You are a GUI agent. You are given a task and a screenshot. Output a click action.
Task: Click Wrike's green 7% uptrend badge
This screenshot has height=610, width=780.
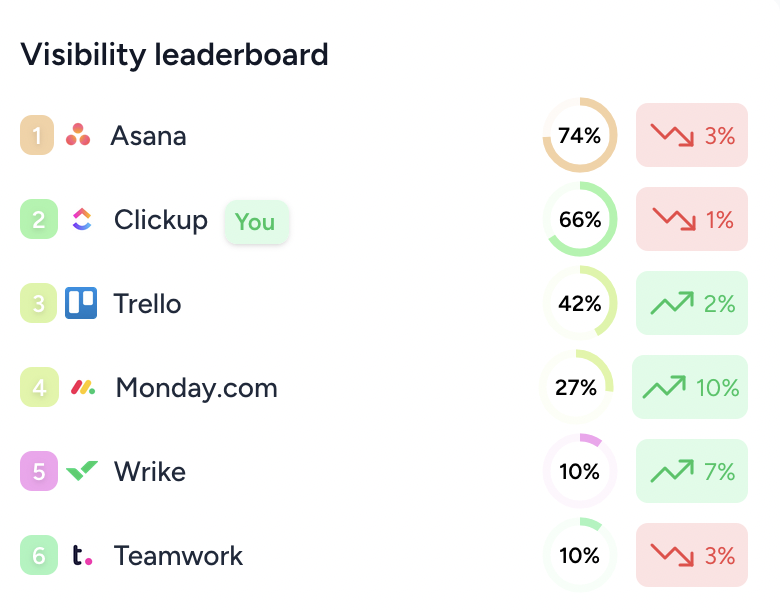(x=692, y=471)
